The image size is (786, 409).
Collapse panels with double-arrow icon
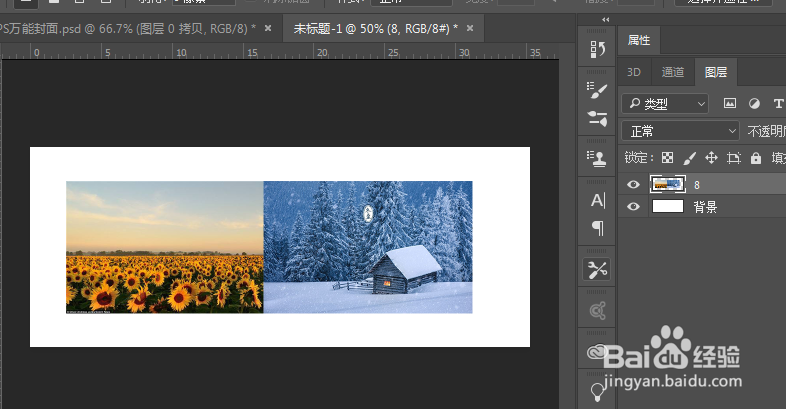pyautogui.click(x=606, y=20)
